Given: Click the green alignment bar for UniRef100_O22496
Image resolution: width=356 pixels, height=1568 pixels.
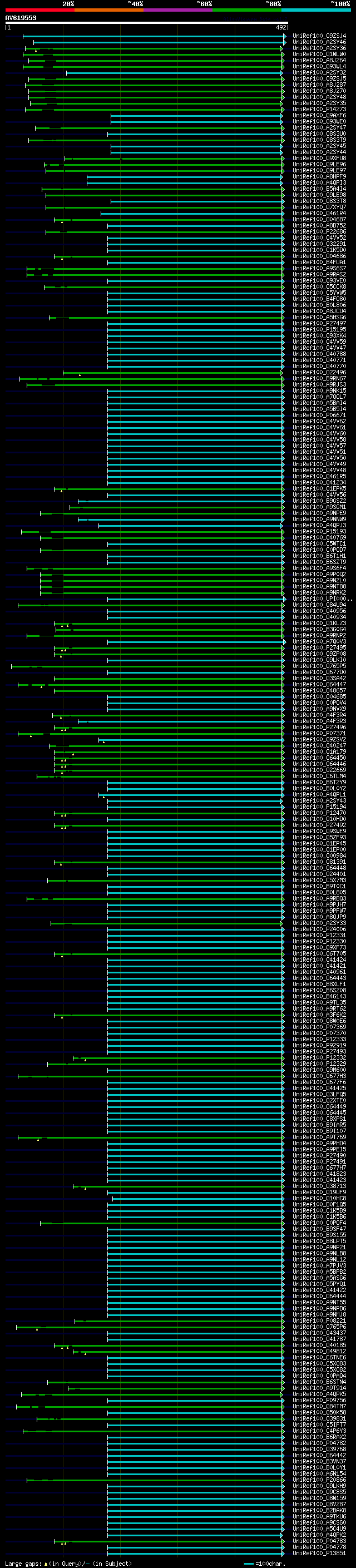Looking at the screenshot, I should [x=173, y=373].
